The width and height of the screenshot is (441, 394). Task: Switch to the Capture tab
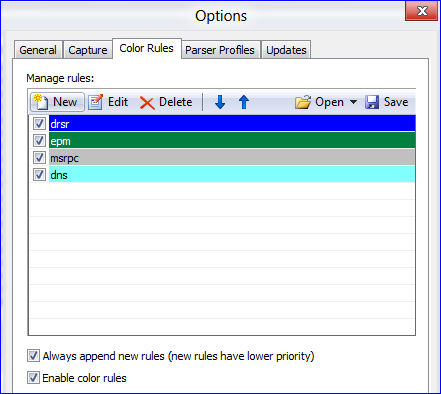point(88,50)
